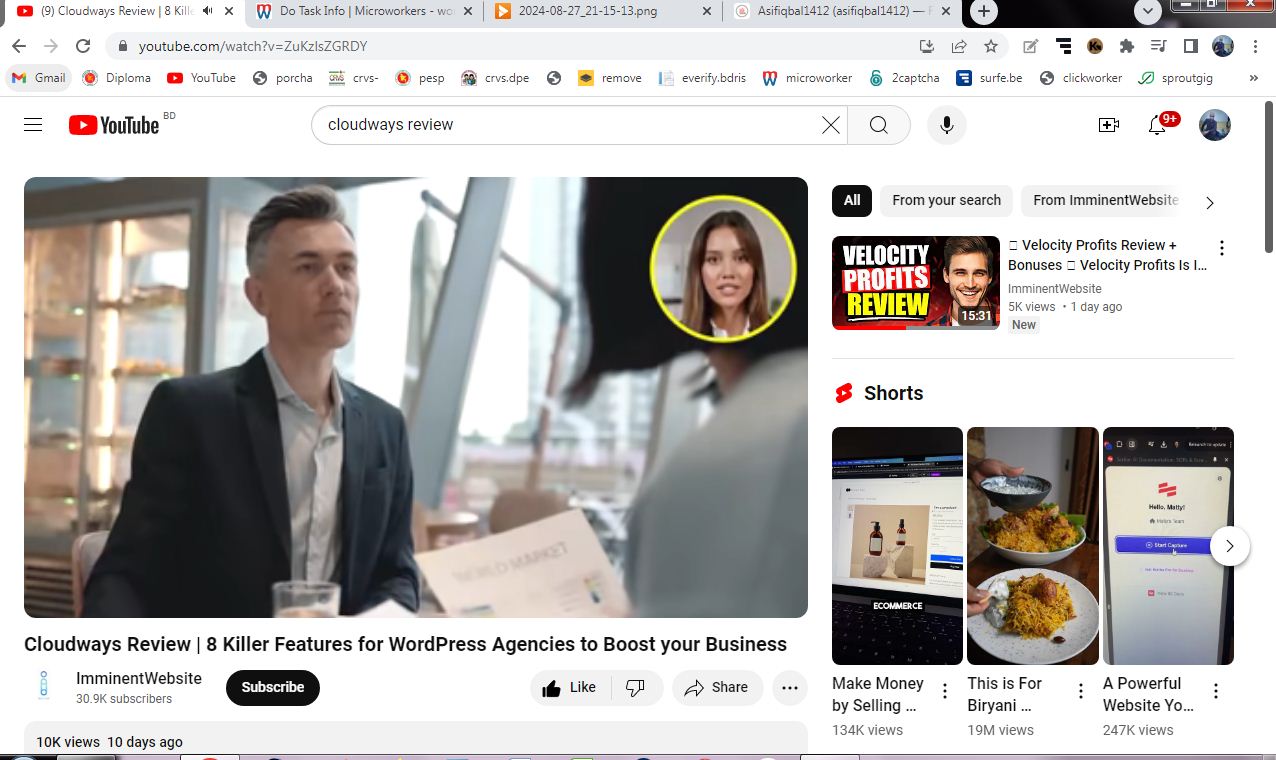Show next filter chips with the right arrow
The image size is (1276, 760).
click(1209, 203)
